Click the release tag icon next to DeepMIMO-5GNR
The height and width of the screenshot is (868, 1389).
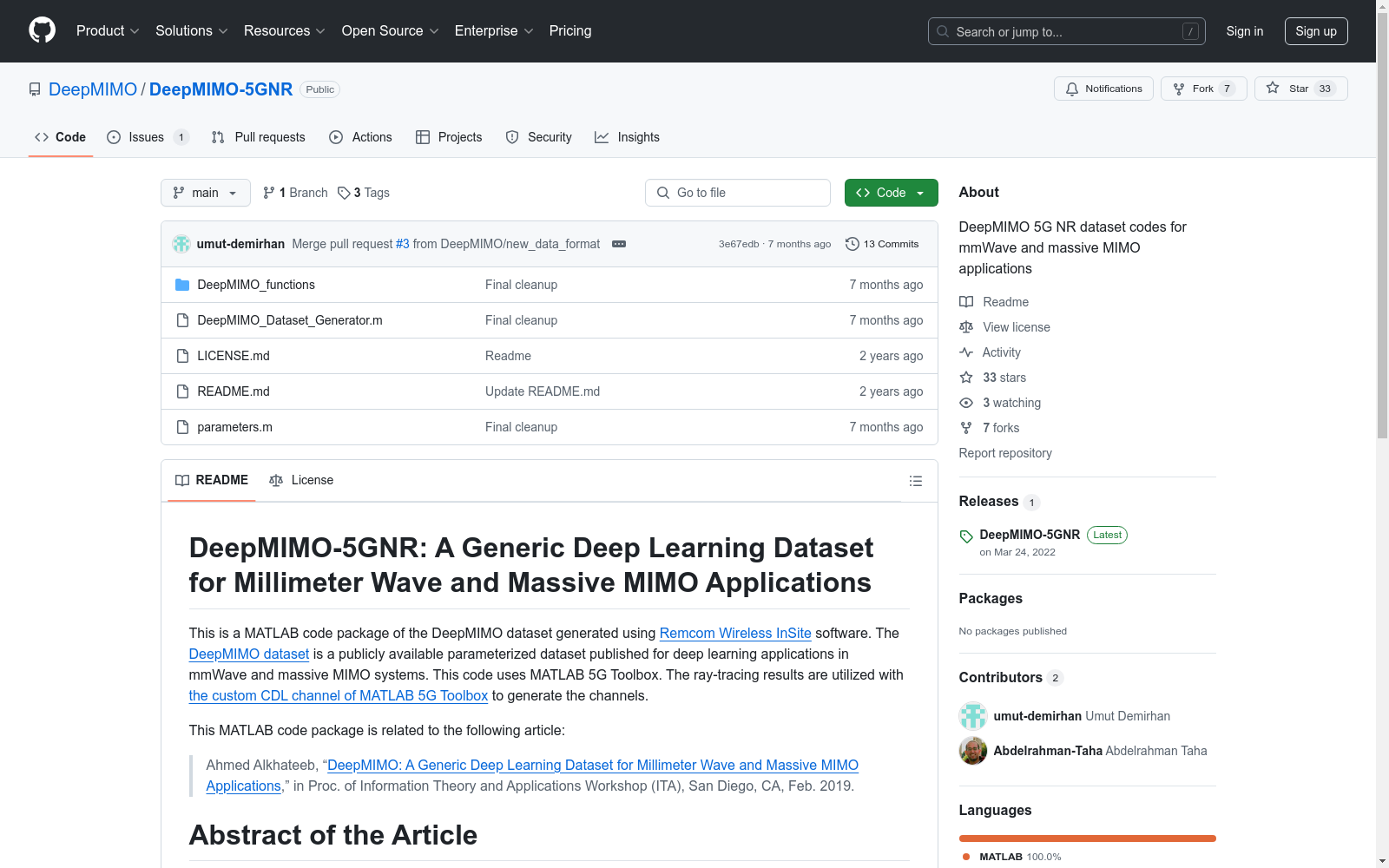(964, 535)
